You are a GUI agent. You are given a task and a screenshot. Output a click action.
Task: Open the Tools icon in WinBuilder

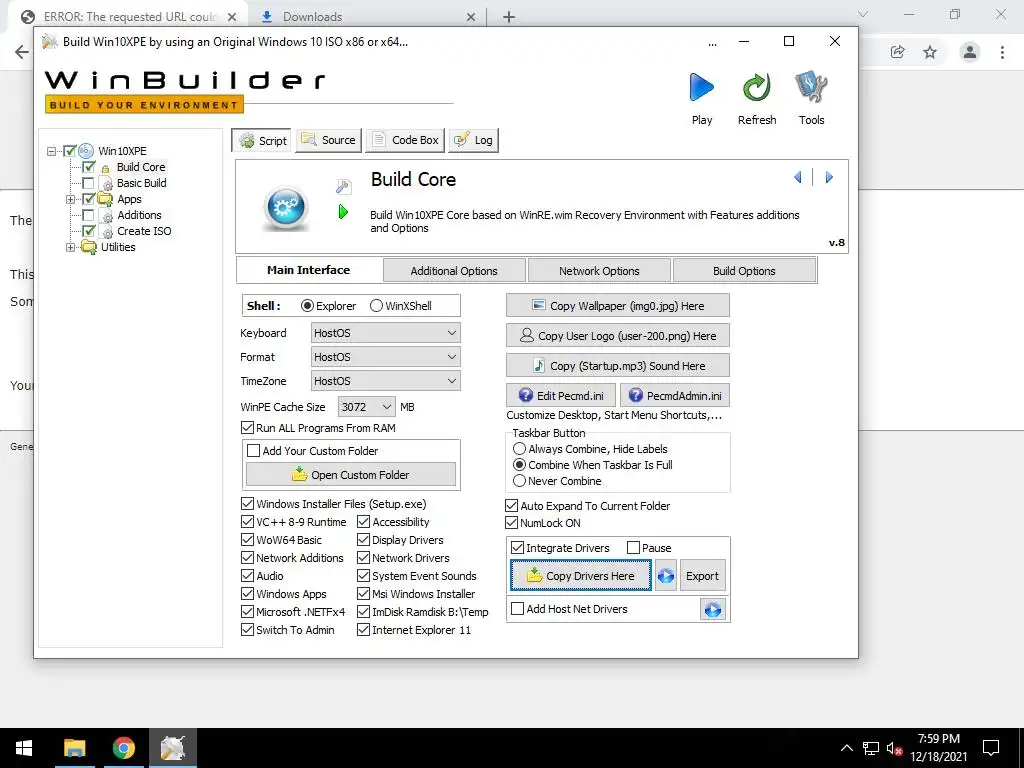click(x=811, y=88)
